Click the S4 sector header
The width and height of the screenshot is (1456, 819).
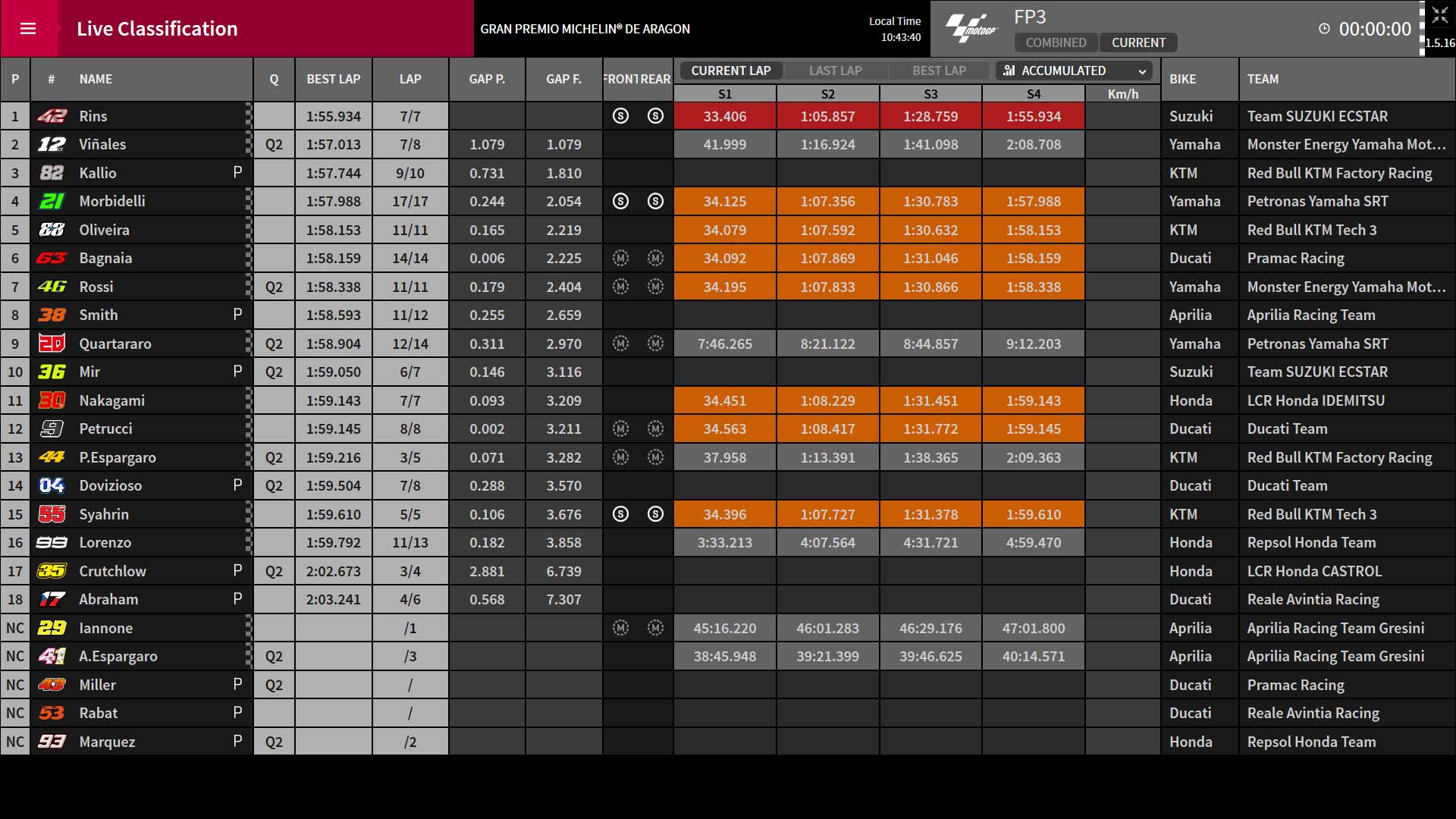coord(1034,94)
